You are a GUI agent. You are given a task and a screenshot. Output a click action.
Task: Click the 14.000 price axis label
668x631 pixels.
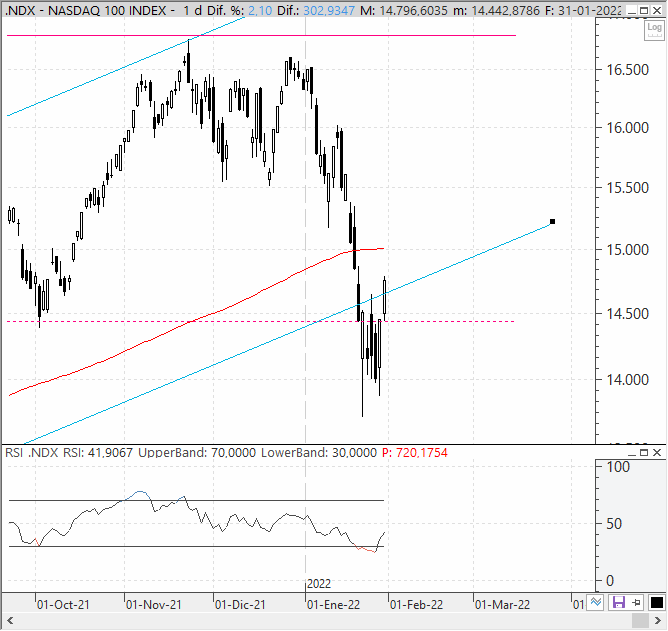point(628,380)
